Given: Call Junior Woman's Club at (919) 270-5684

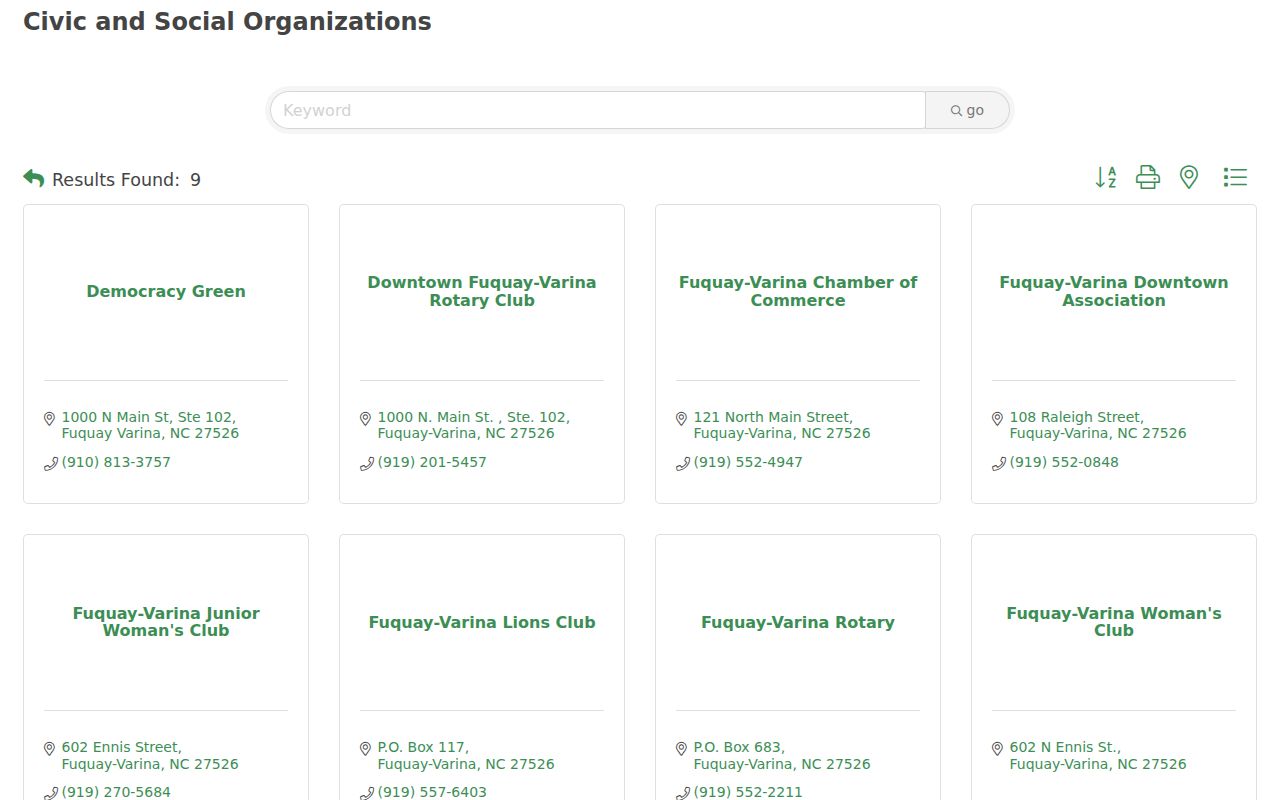Looking at the screenshot, I should pyautogui.click(x=116, y=792).
